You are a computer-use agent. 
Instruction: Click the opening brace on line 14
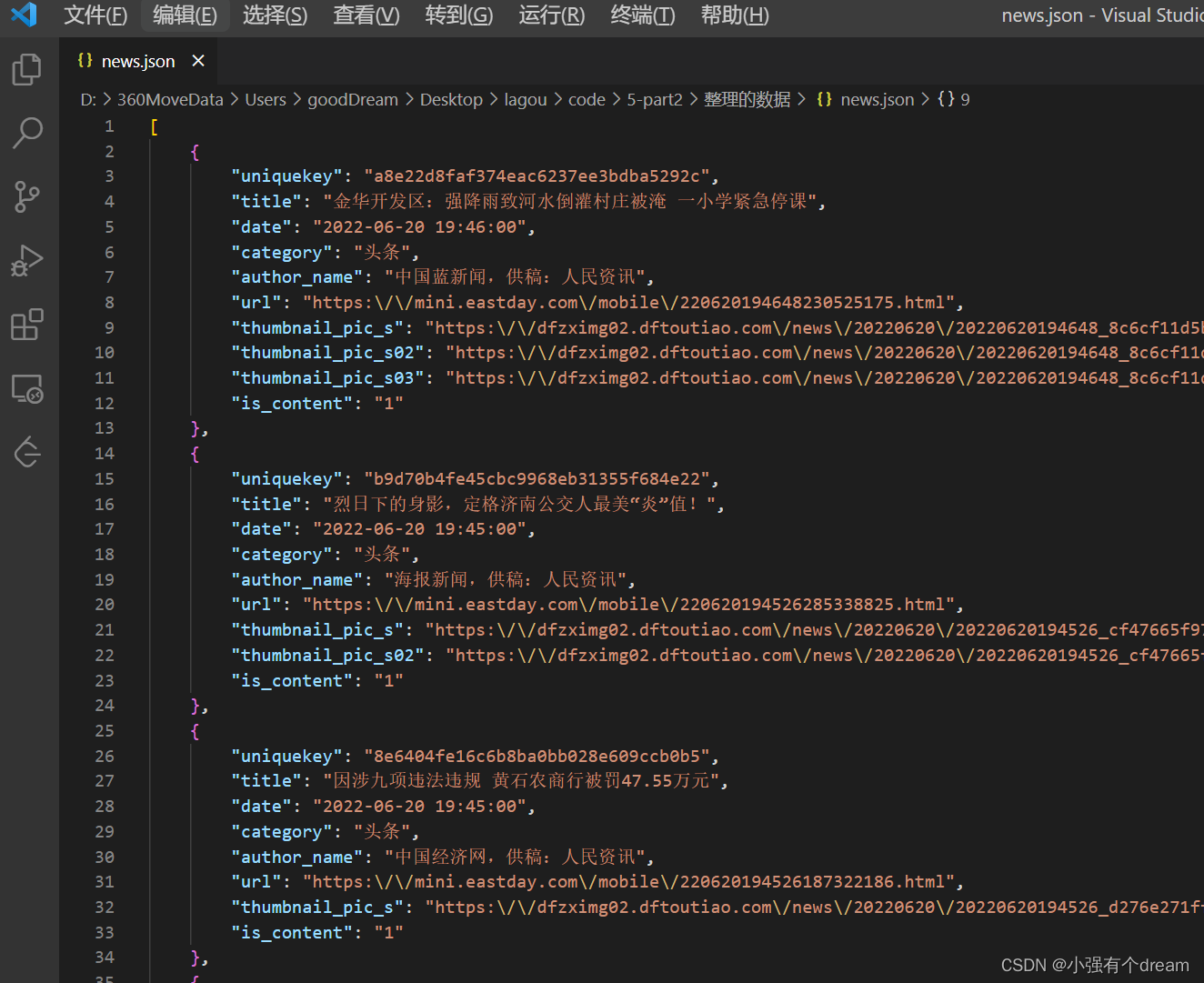click(x=195, y=454)
